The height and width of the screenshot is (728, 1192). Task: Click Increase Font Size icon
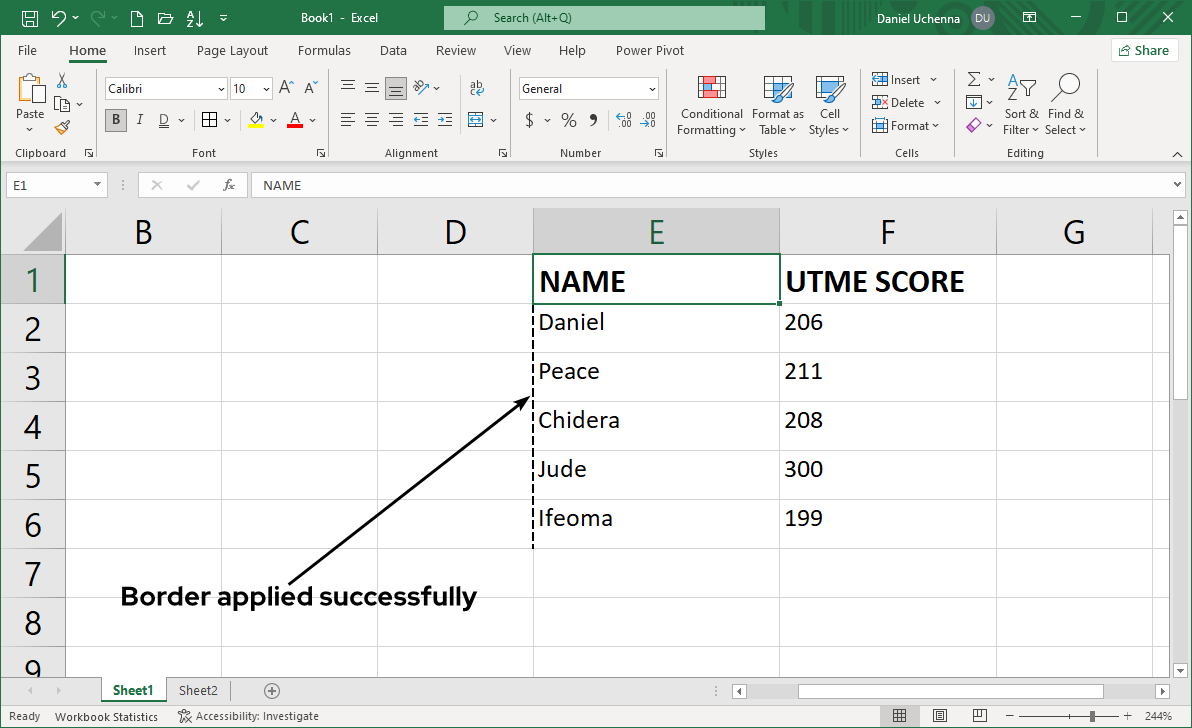pyautogui.click(x=286, y=88)
